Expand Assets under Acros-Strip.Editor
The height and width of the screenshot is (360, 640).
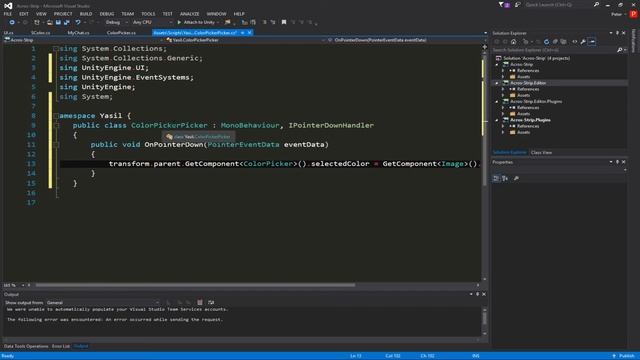503,95
